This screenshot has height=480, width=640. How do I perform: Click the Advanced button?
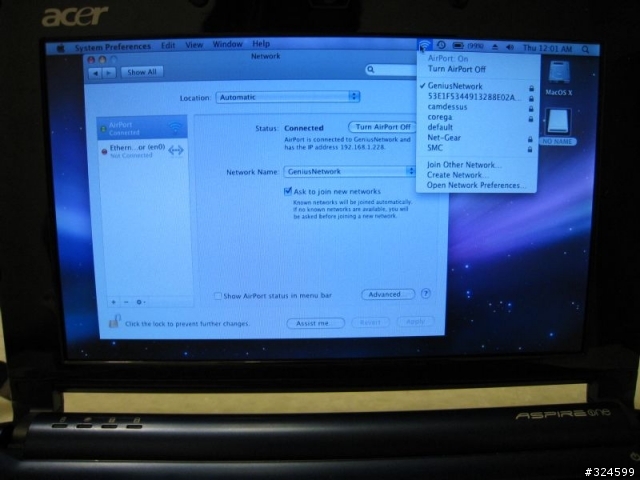tap(388, 294)
